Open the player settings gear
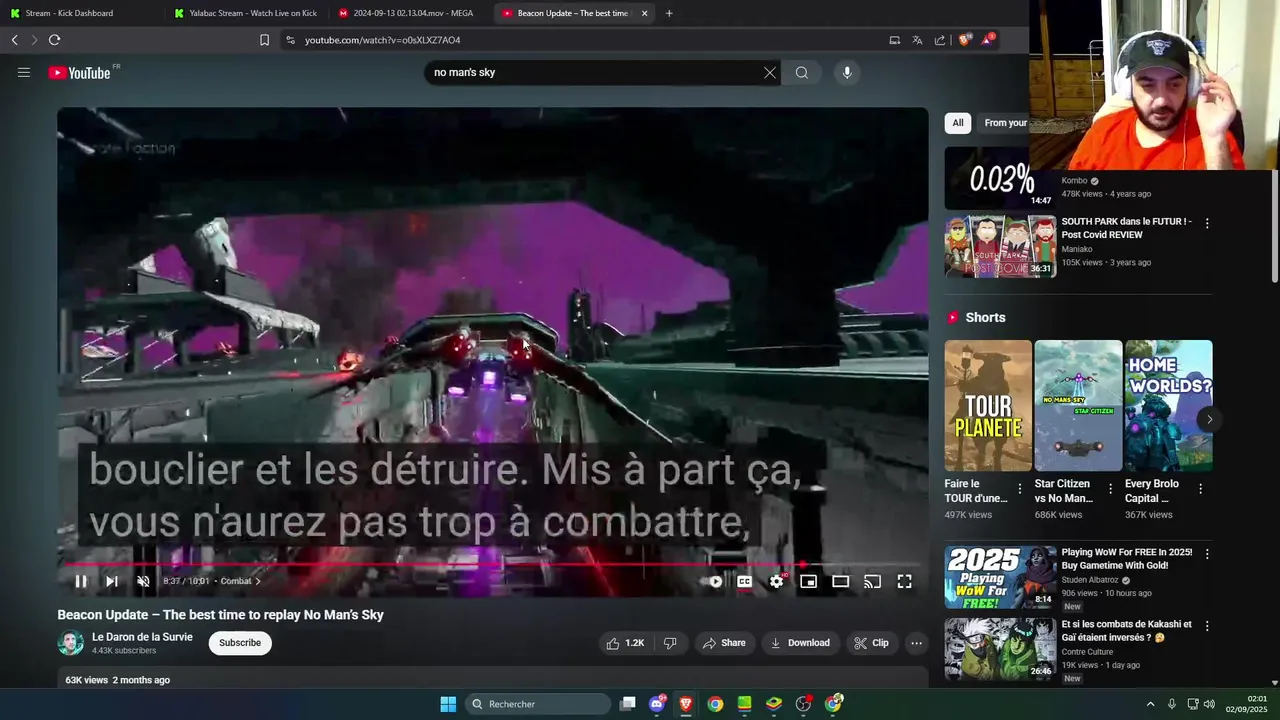Viewport: 1280px width, 720px height. click(x=777, y=581)
